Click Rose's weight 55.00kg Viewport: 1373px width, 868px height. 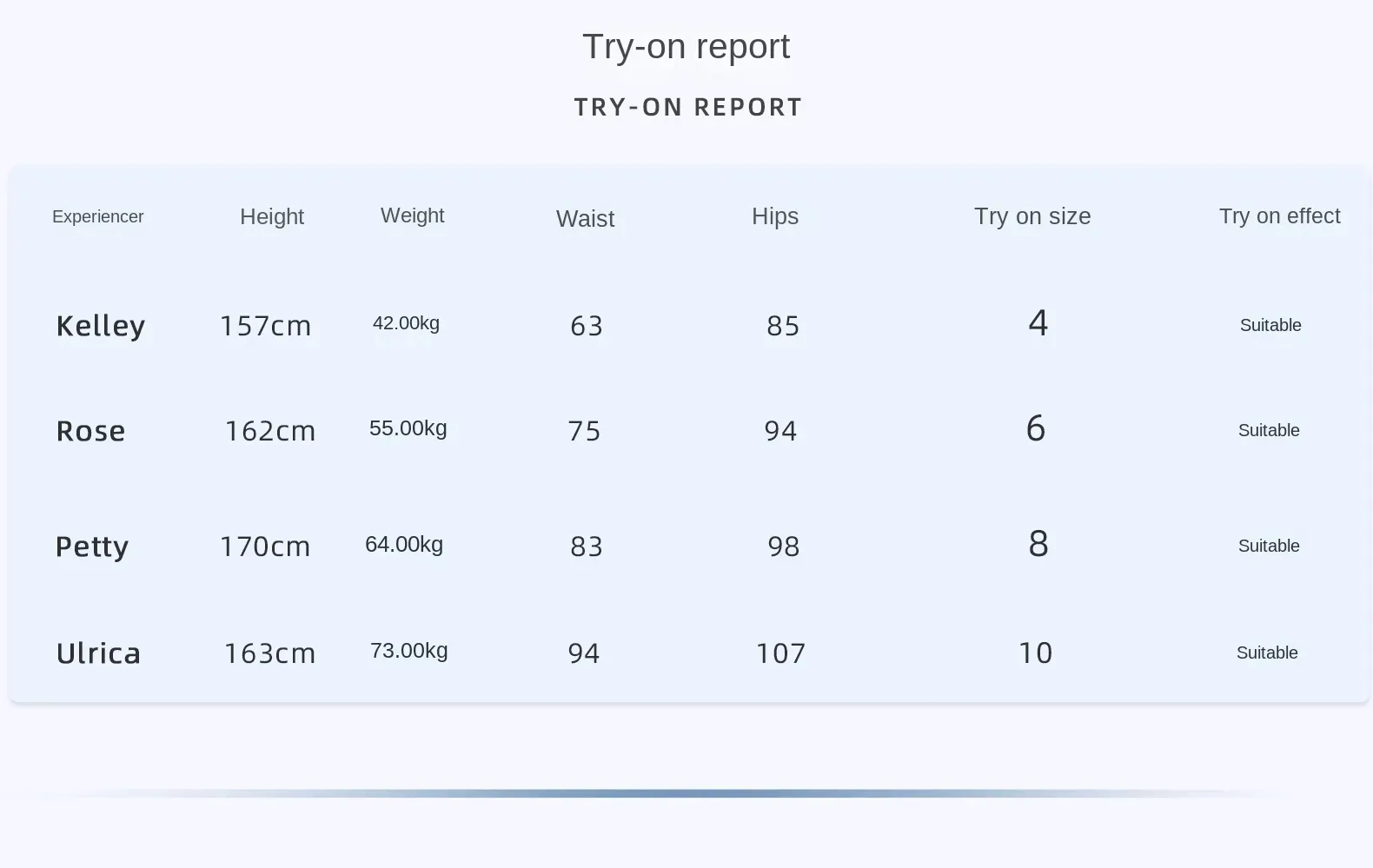tap(408, 428)
